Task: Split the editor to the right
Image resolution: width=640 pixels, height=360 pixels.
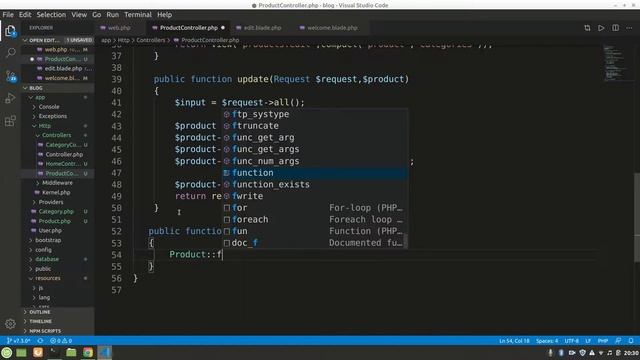Action: tap(615, 28)
